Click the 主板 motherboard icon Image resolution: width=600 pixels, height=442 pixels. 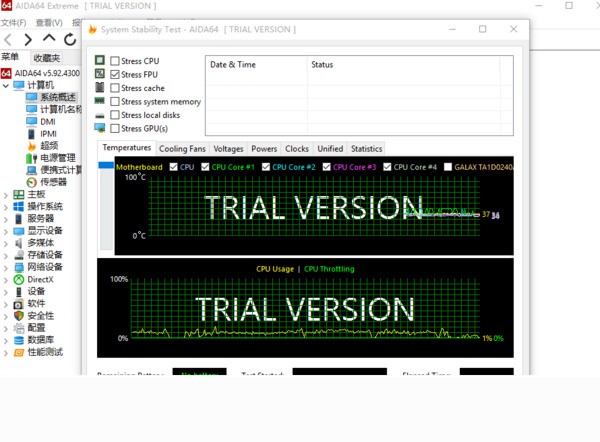coord(18,194)
